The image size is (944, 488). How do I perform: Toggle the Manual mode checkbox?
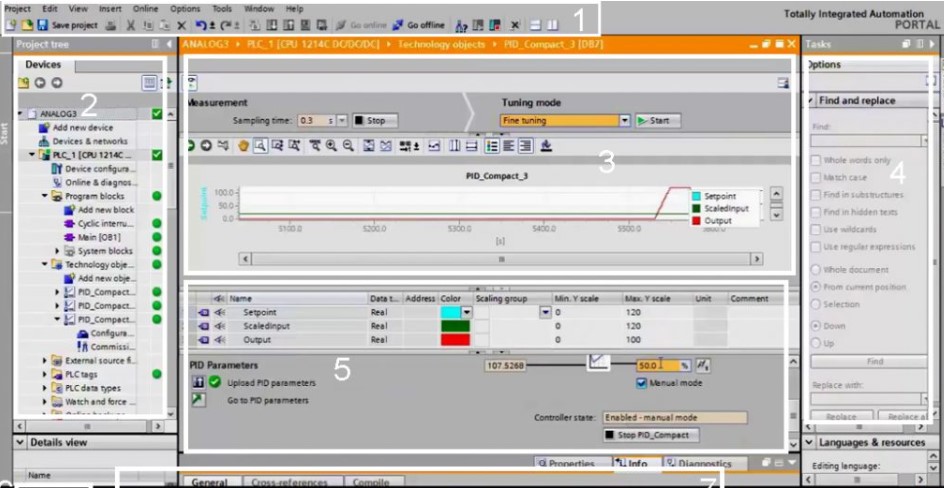[x=642, y=382]
